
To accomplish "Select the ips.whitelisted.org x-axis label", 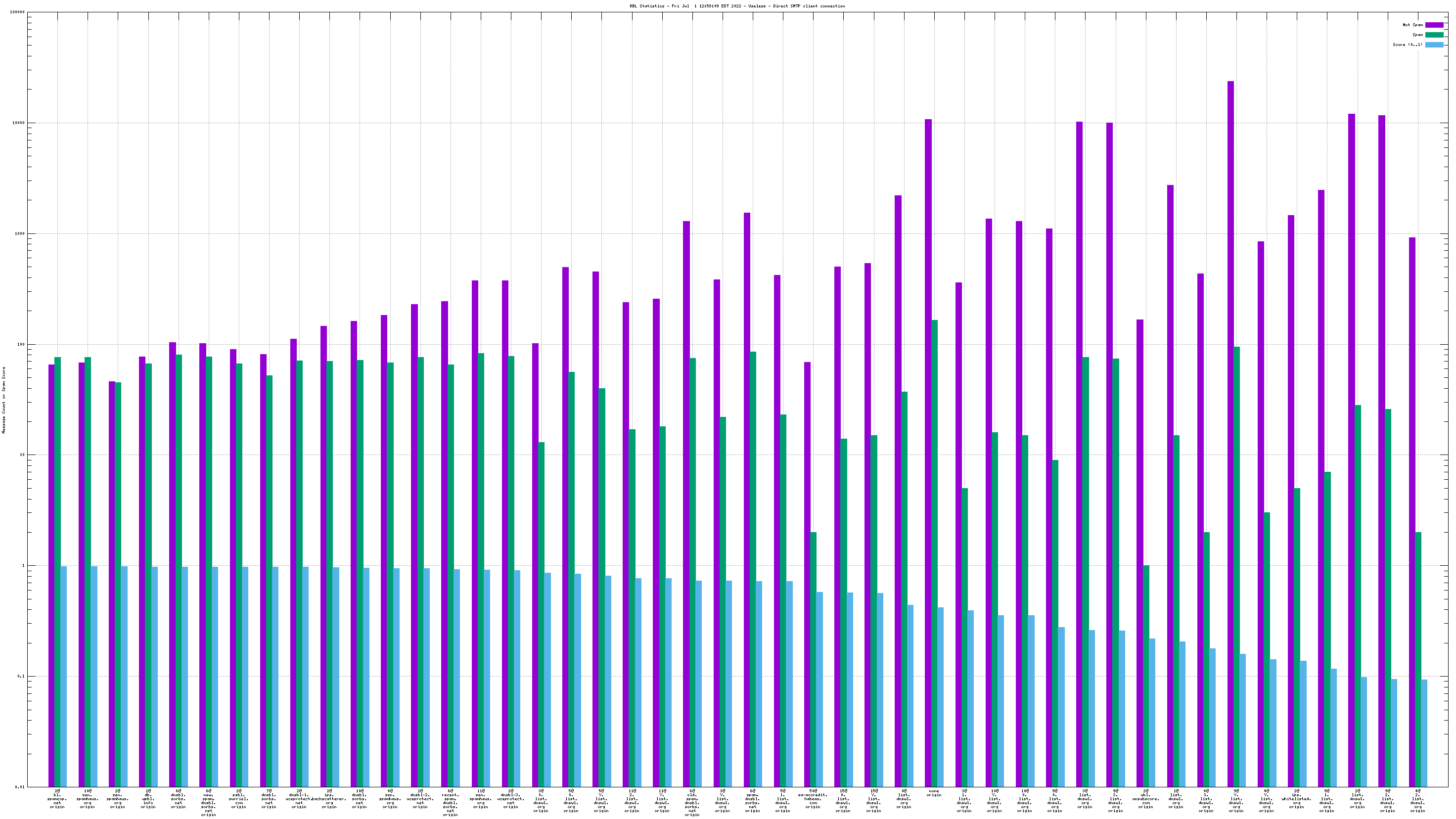I will point(1297,799).
